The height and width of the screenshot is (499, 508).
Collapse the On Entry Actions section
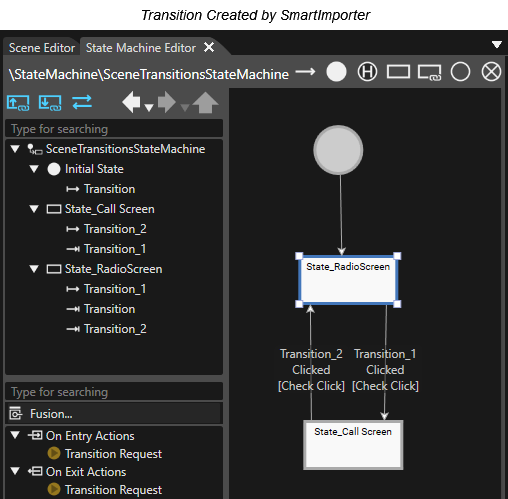pos(15,435)
